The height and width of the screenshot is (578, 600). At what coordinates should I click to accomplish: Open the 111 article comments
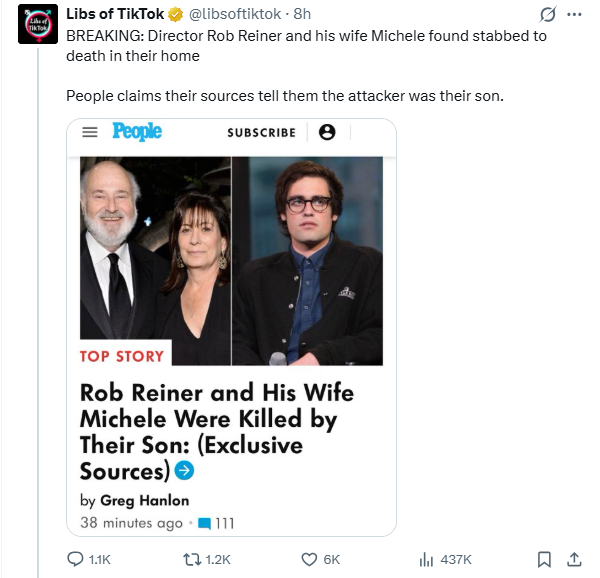(216, 523)
